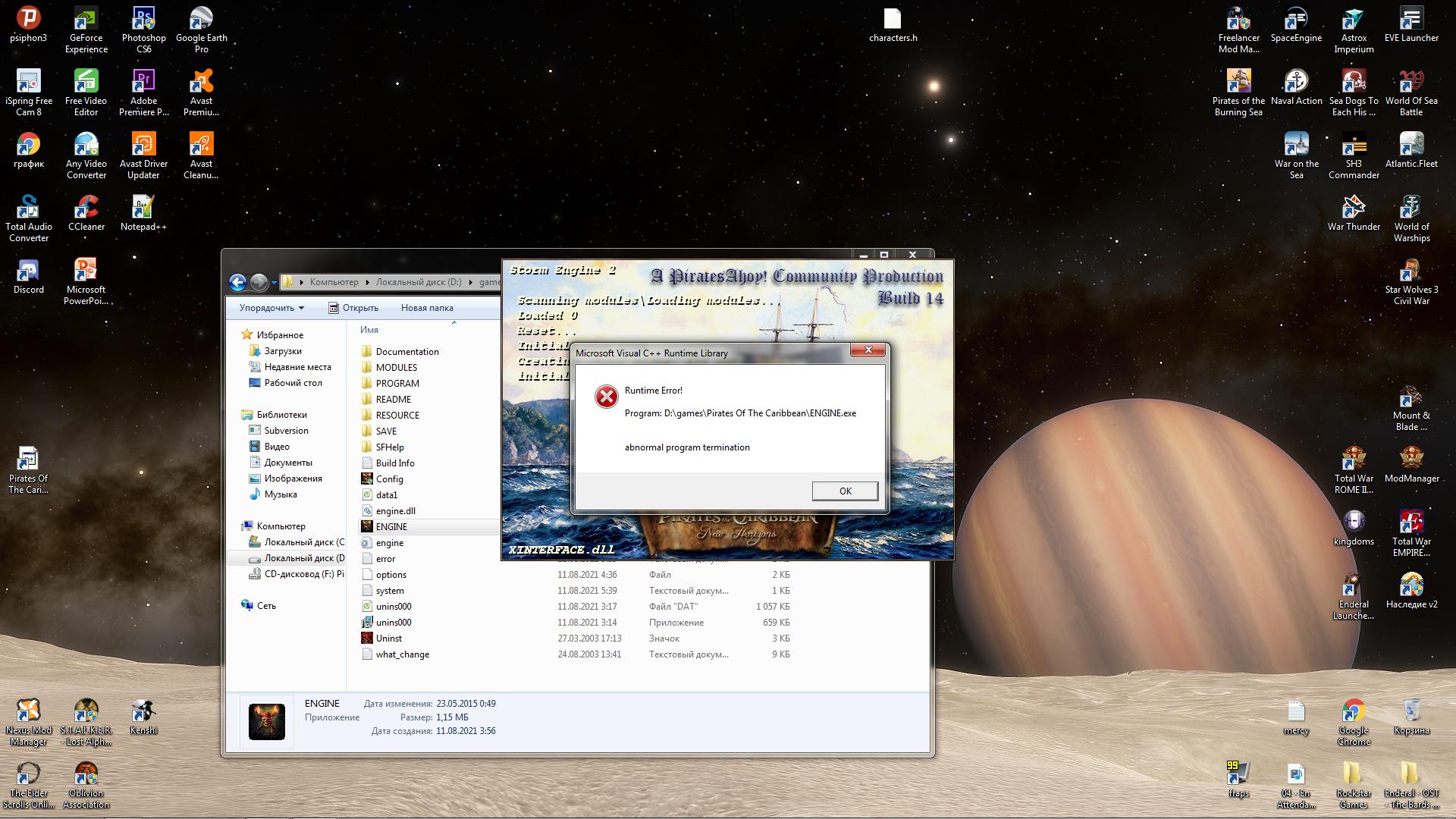Open Microsoft PowerPoint shortcut
The height and width of the screenshot is (819, 1456).
(x=86, y=281)
